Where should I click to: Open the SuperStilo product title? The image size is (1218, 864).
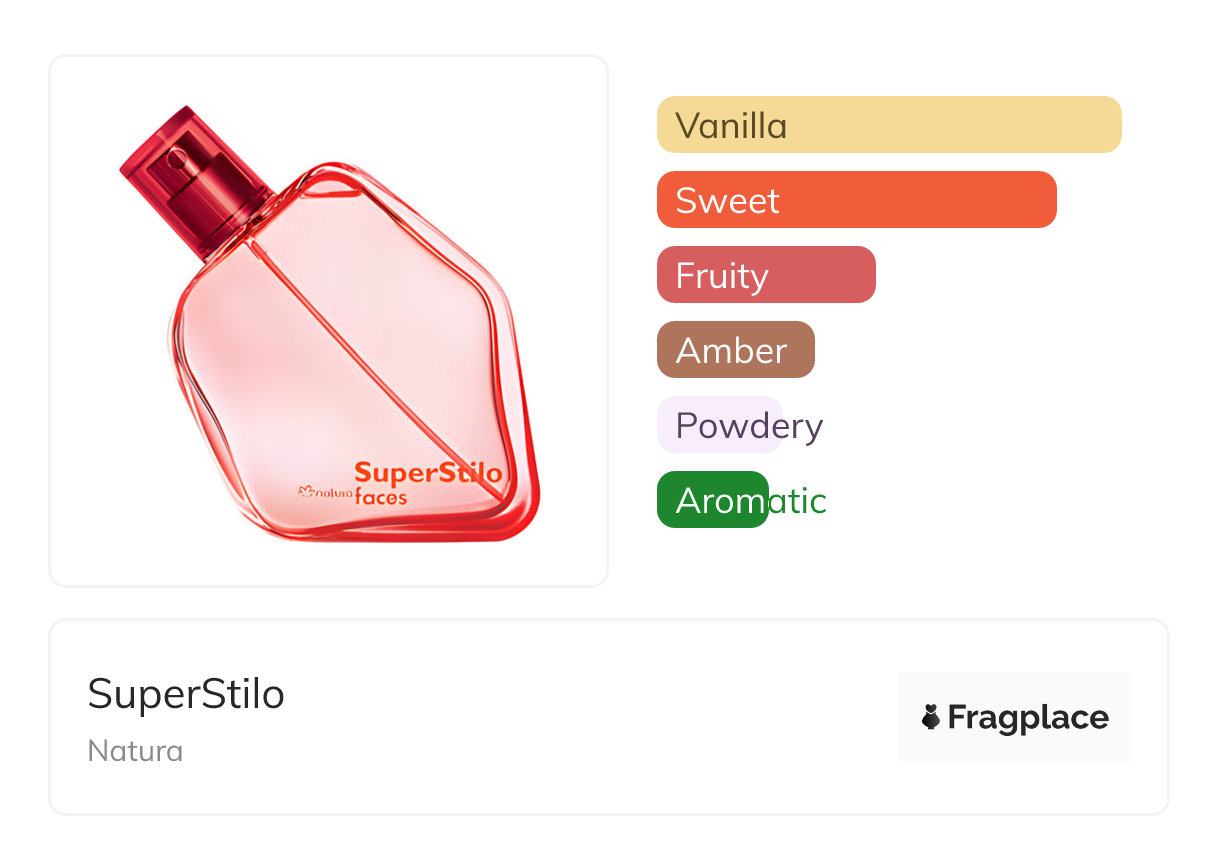(186, 694)
